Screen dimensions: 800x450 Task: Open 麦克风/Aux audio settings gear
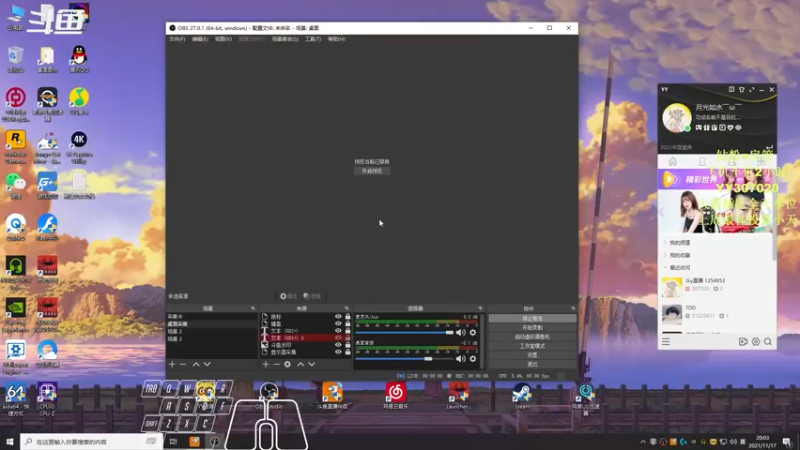(x=473, y=333)
